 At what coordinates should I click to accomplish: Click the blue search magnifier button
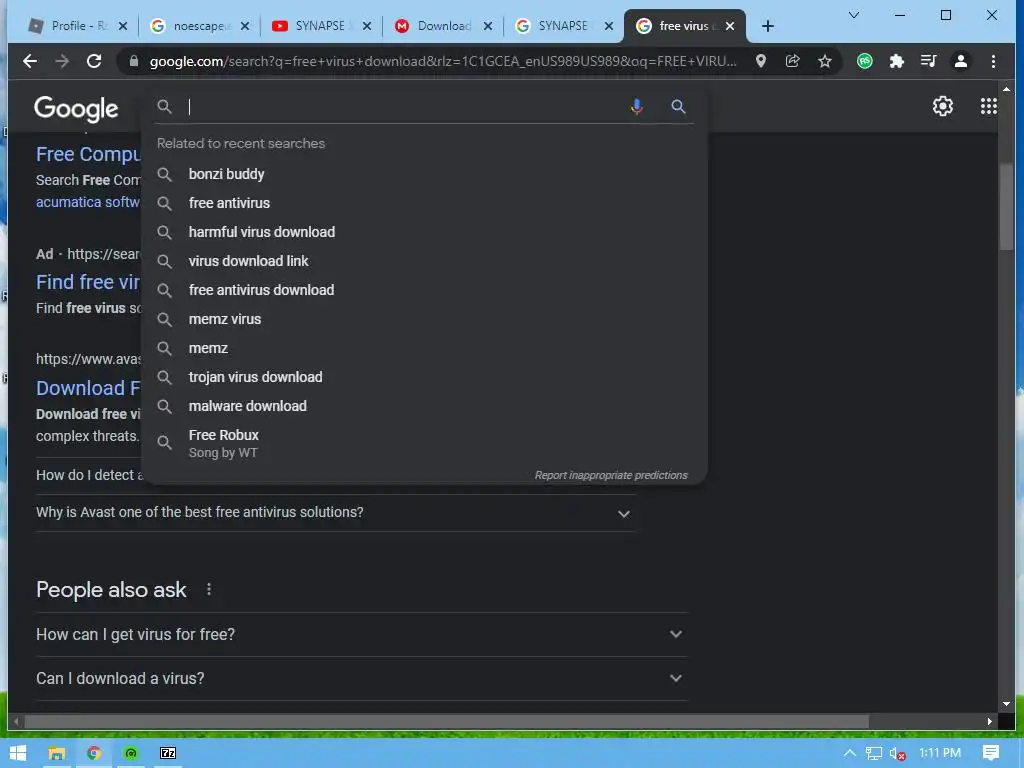pyautogui.click(x=679, y=106)
